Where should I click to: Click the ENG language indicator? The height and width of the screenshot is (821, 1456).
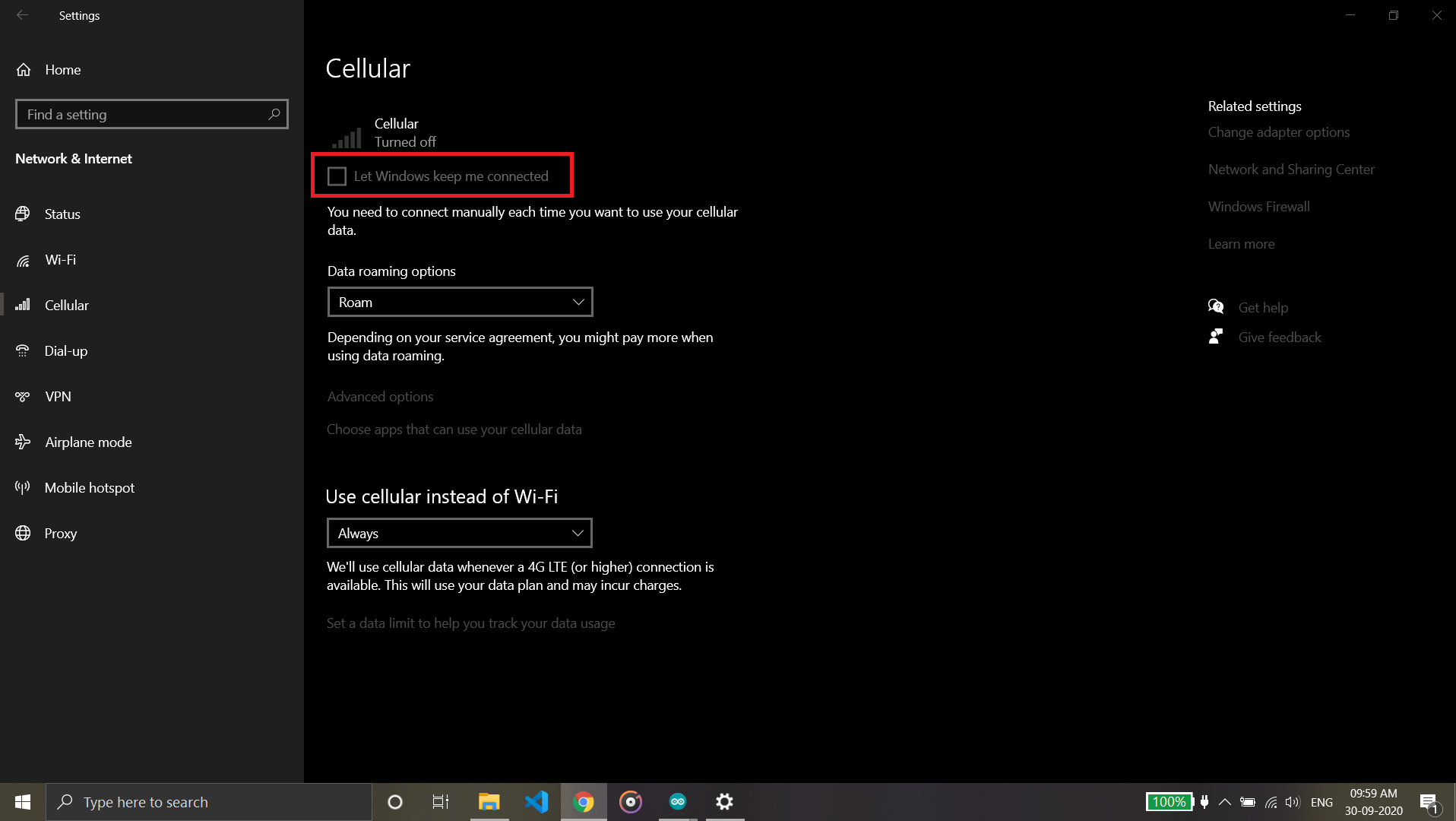click(x=1321, y=802)
